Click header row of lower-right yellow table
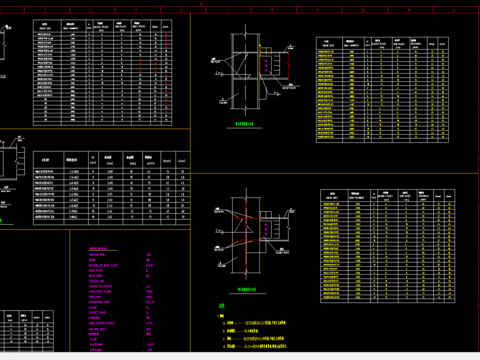Screen dimensions: 480x360 pyautogui.click(x=388, y=195)
